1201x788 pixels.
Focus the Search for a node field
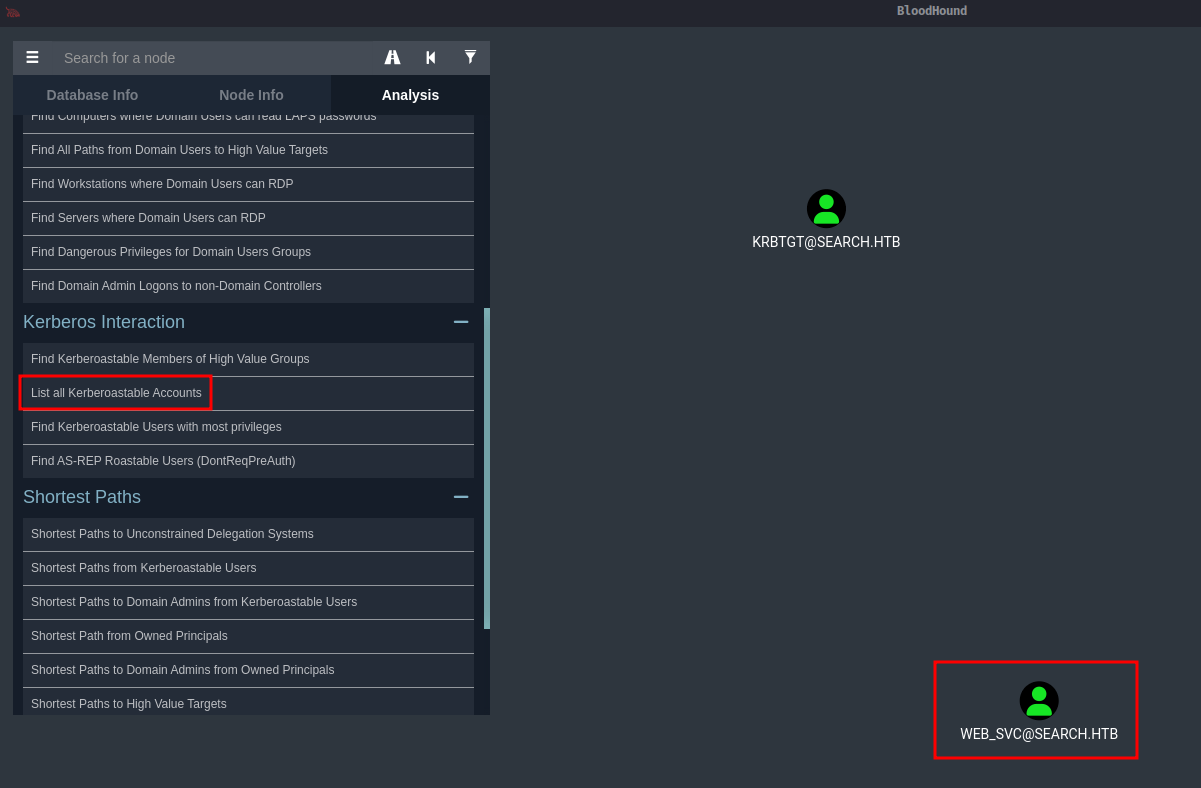[215, 58]
